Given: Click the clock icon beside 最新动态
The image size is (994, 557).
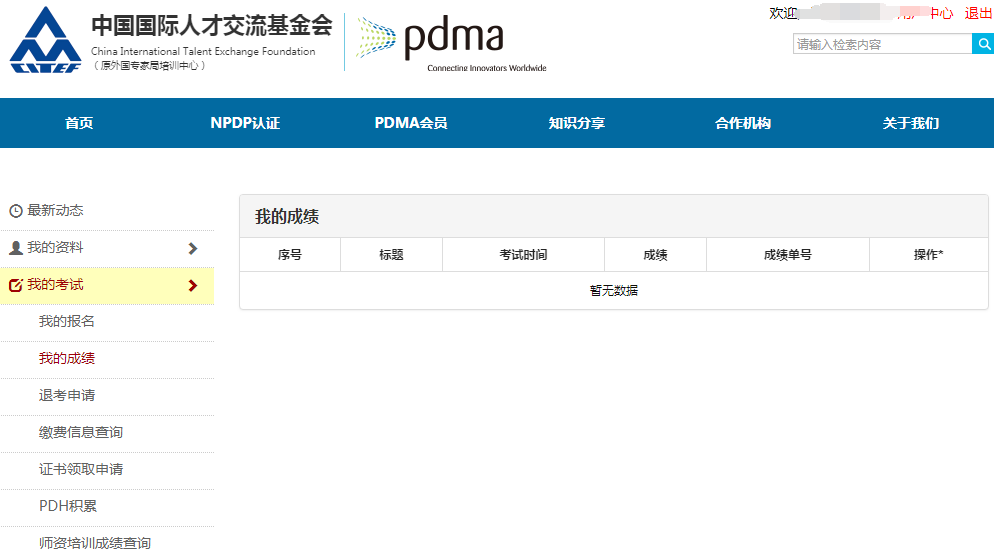Looking at the screenshot, I should click(x=16, y=211).
